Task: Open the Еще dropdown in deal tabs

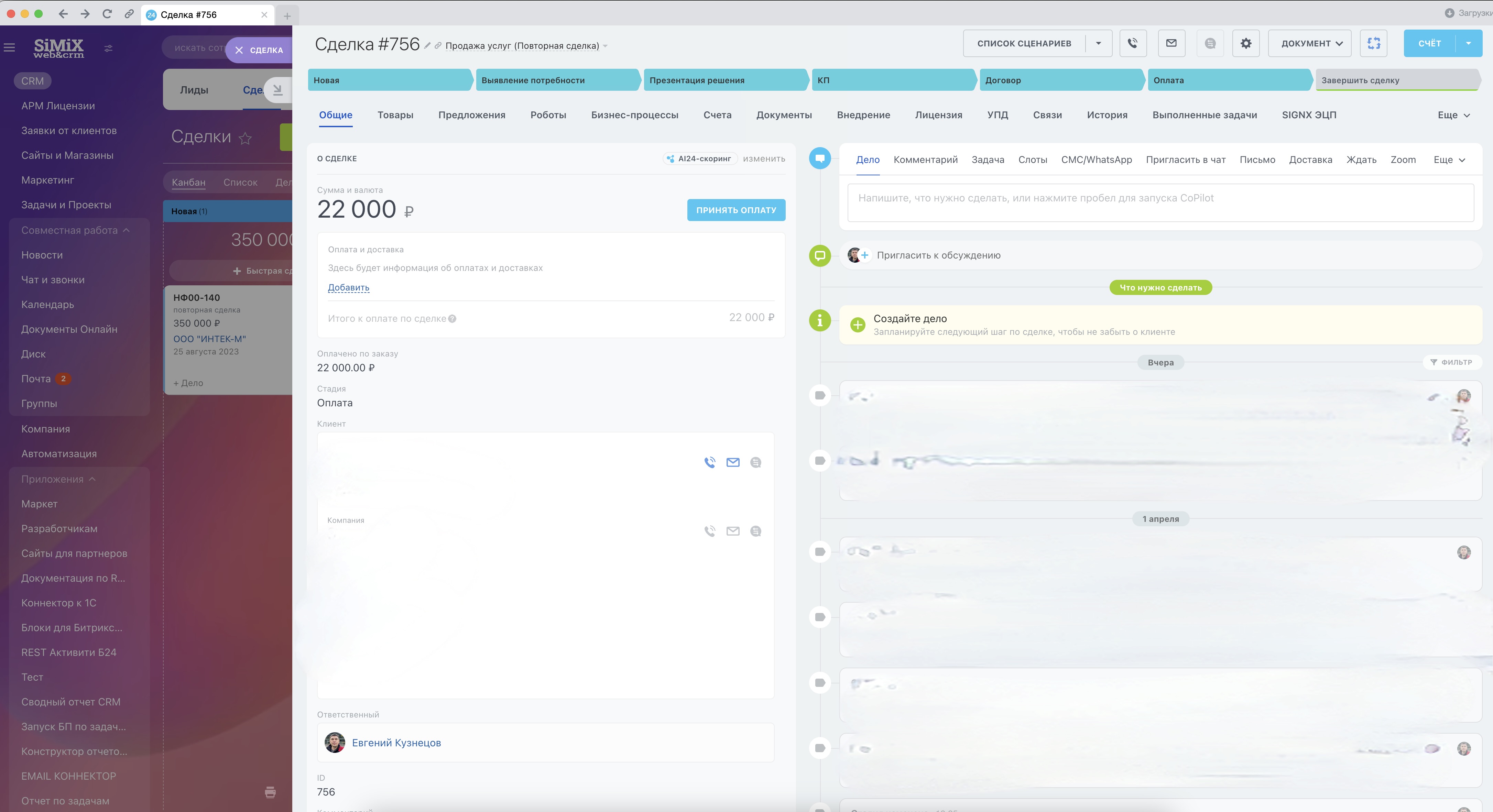Action: click(1453, 115)
